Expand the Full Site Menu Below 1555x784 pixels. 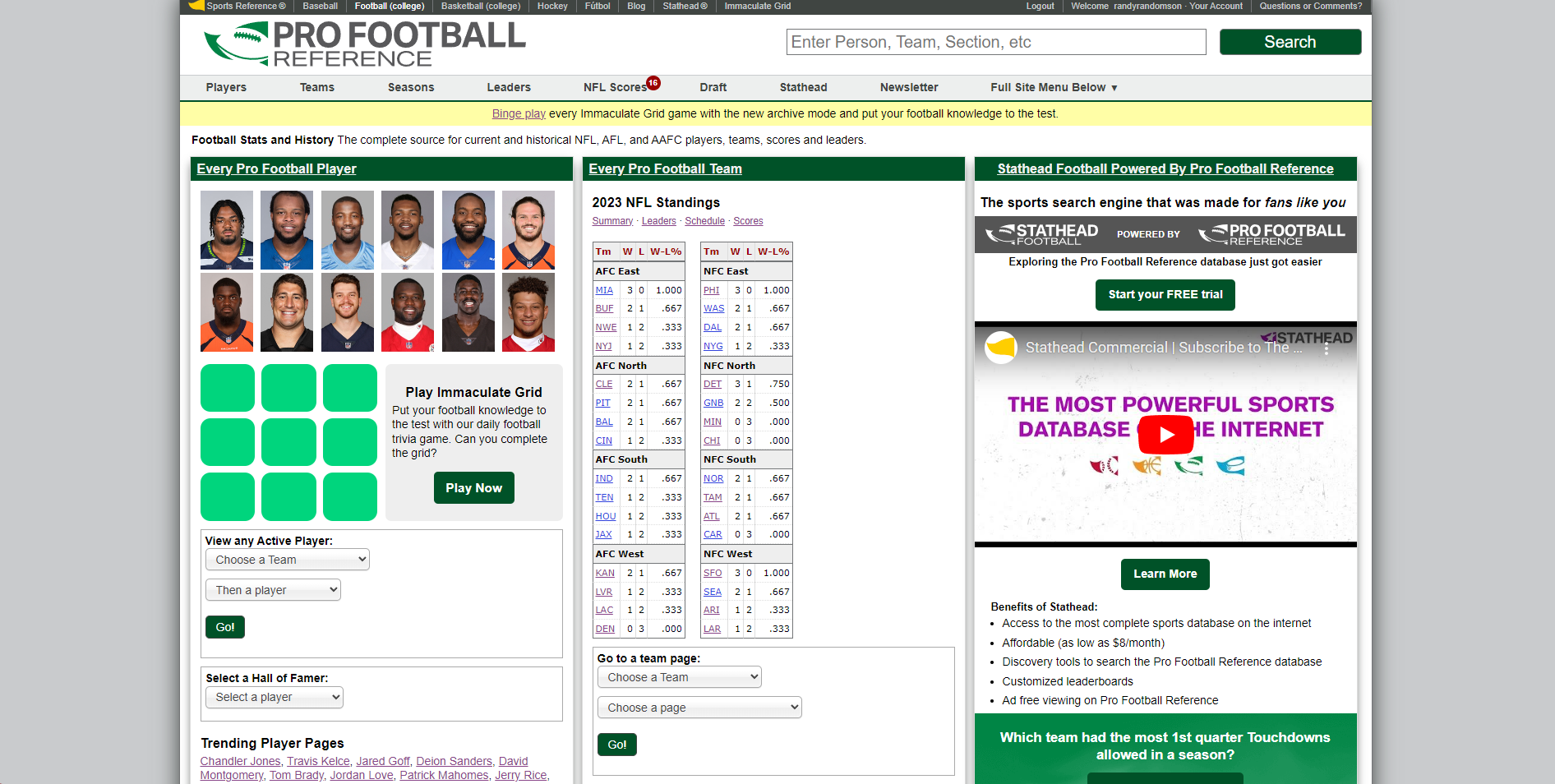(1054, 87)
